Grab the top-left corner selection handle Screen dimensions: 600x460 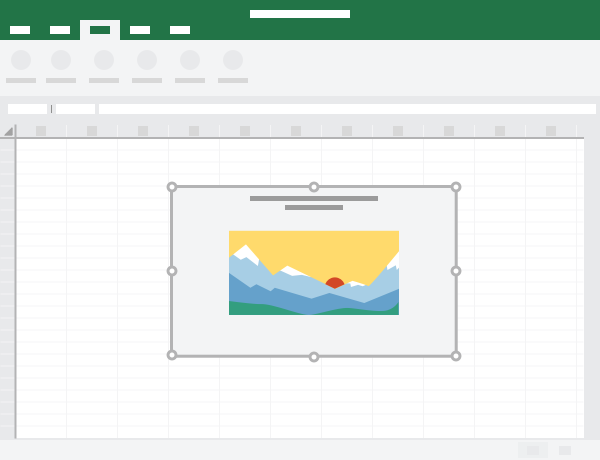[x=172, y=187]
